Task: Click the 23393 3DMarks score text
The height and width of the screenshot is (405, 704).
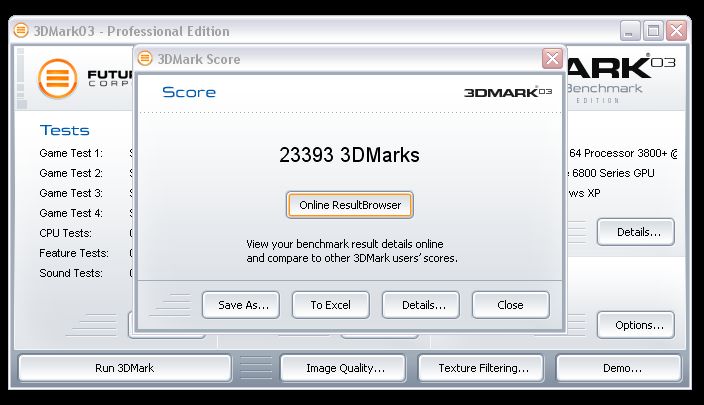Action: click(349, 155)
